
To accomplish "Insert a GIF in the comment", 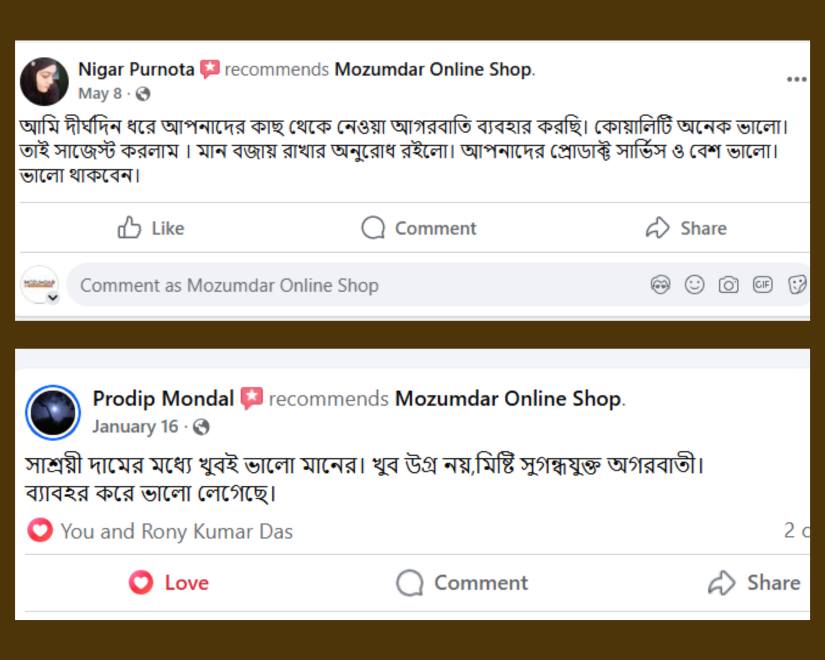I will tap(763, 285).
